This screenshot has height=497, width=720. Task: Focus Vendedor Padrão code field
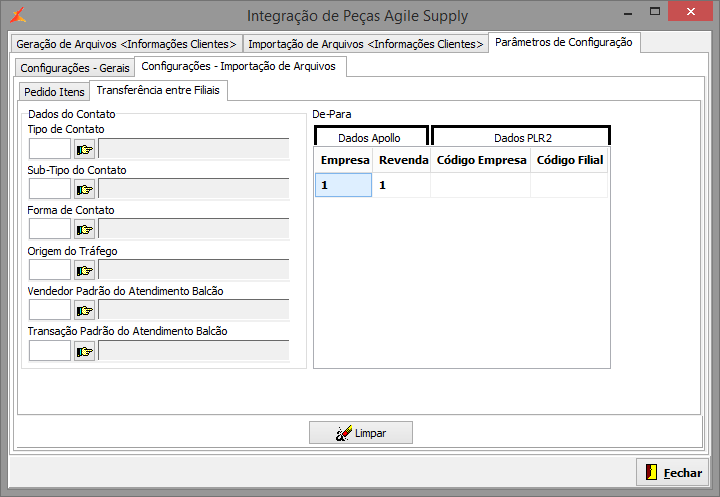tap(50, 311)
